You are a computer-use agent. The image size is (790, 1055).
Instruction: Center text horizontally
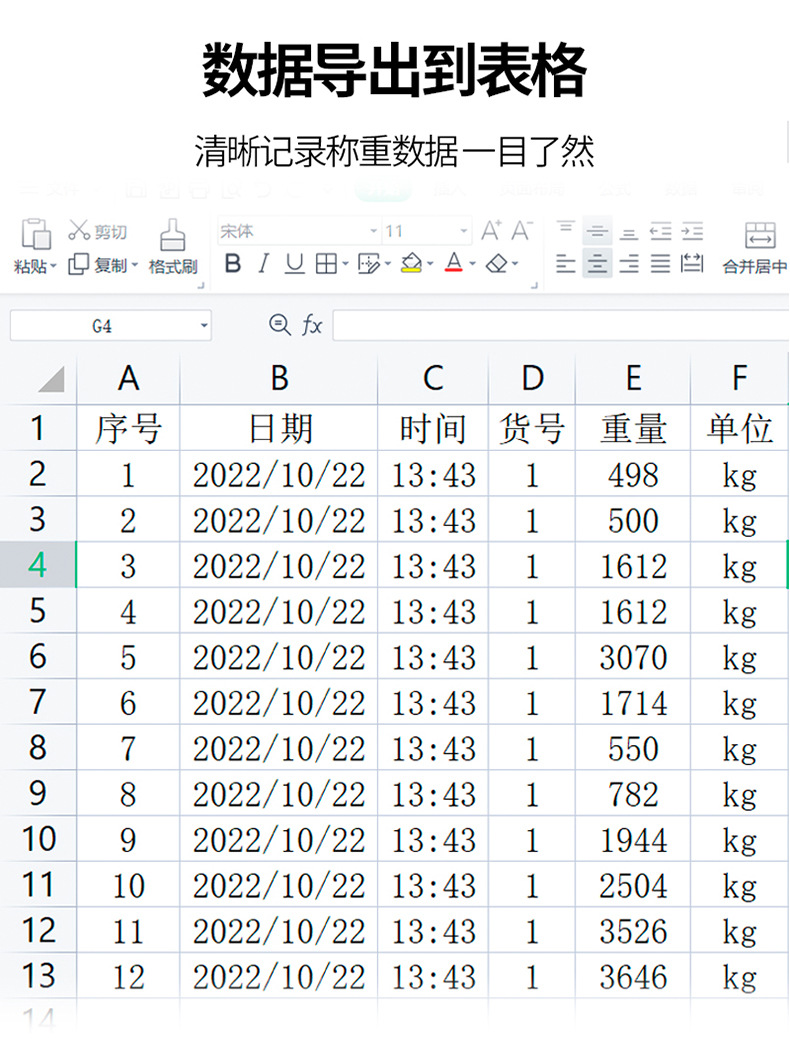[x=597, y=264]
